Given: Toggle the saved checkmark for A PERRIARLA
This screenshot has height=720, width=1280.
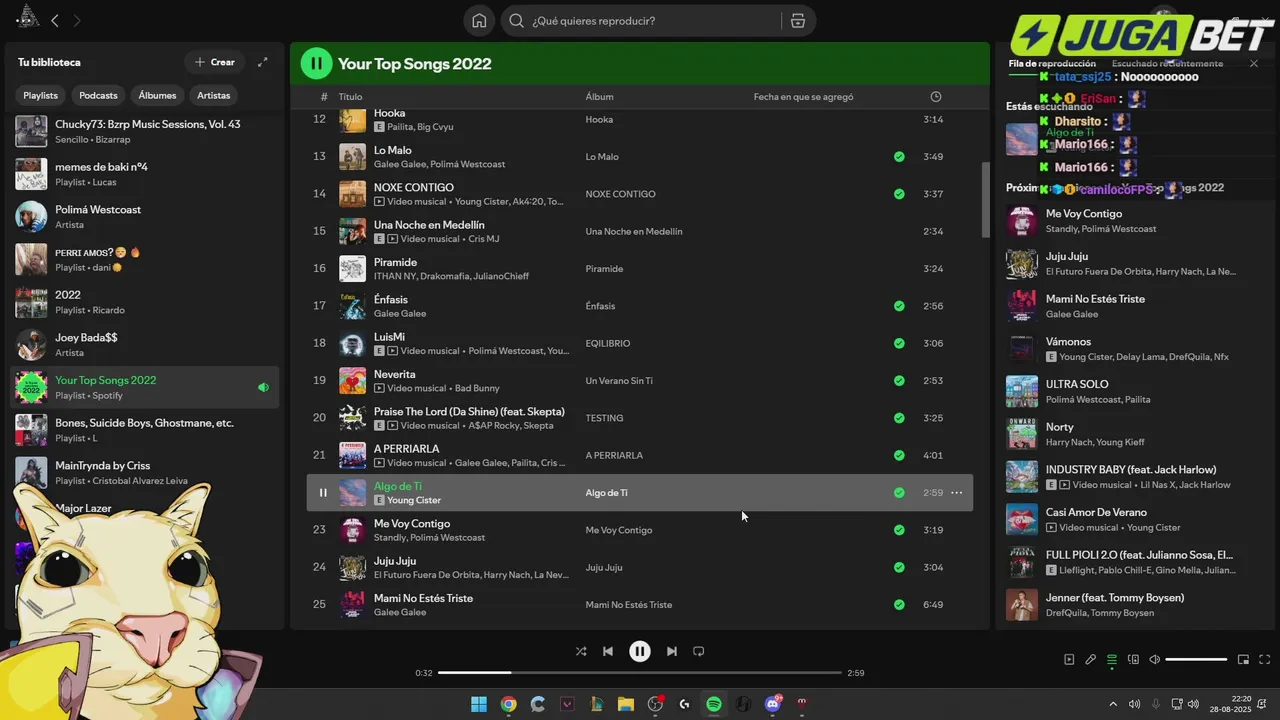Looking at the screenshot, I should pos(899,455).
